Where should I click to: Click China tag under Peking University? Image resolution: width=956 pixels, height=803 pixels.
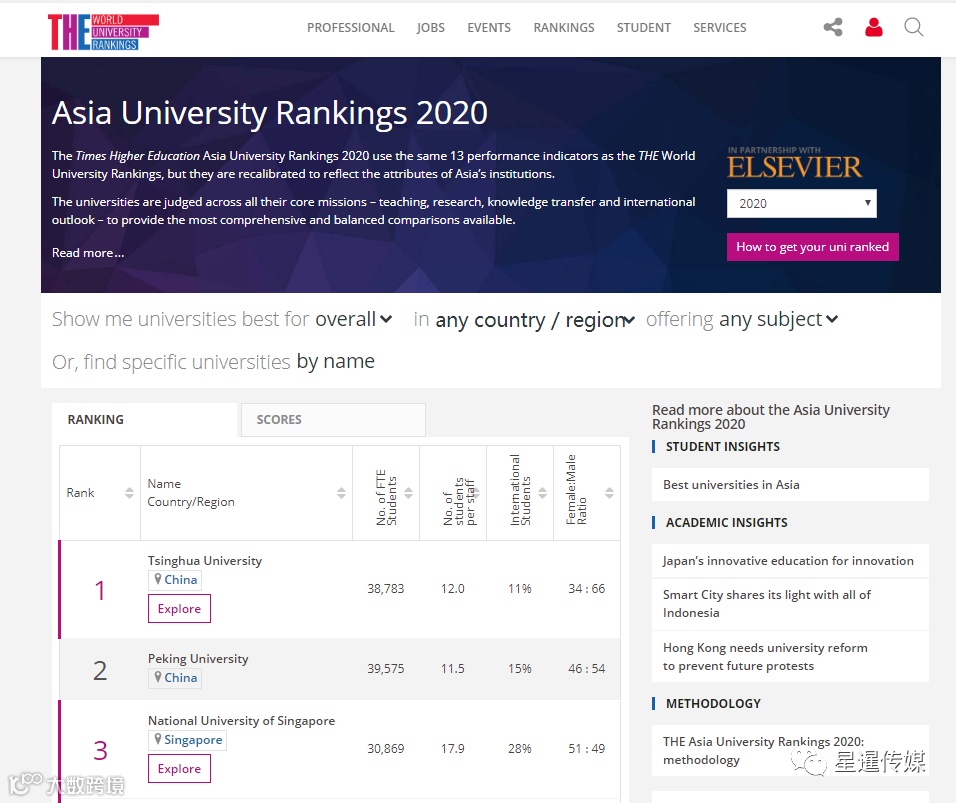point(175,677)
